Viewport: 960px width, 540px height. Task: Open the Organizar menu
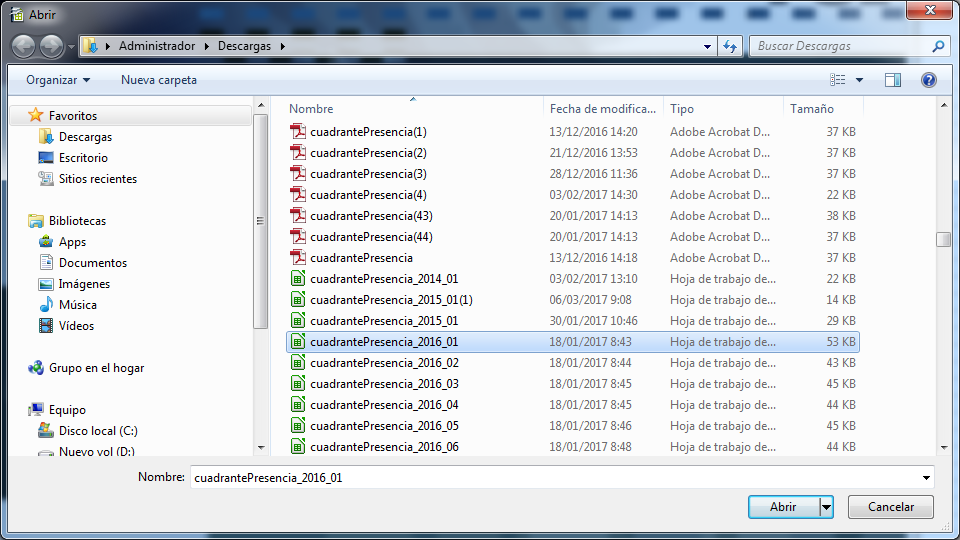point(58,80)
